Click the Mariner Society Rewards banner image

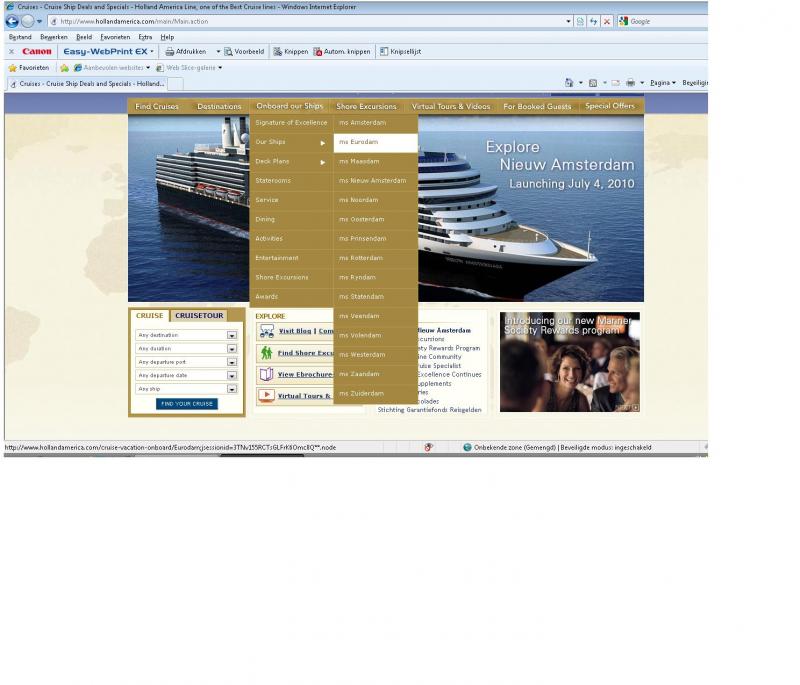[x=570, y=362]
